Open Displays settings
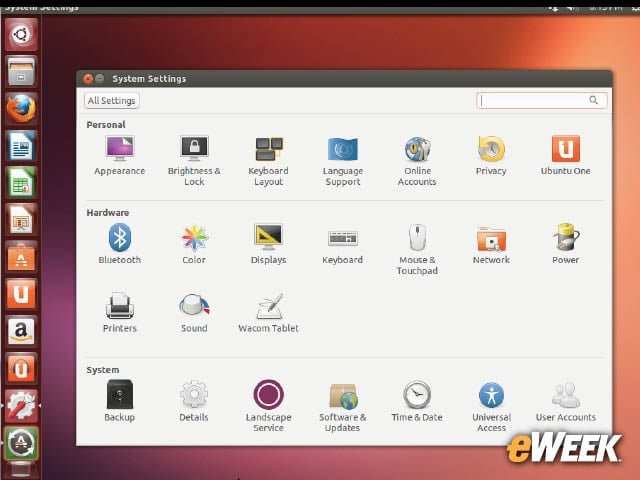 pyautogui.click(x=269, y=244)
